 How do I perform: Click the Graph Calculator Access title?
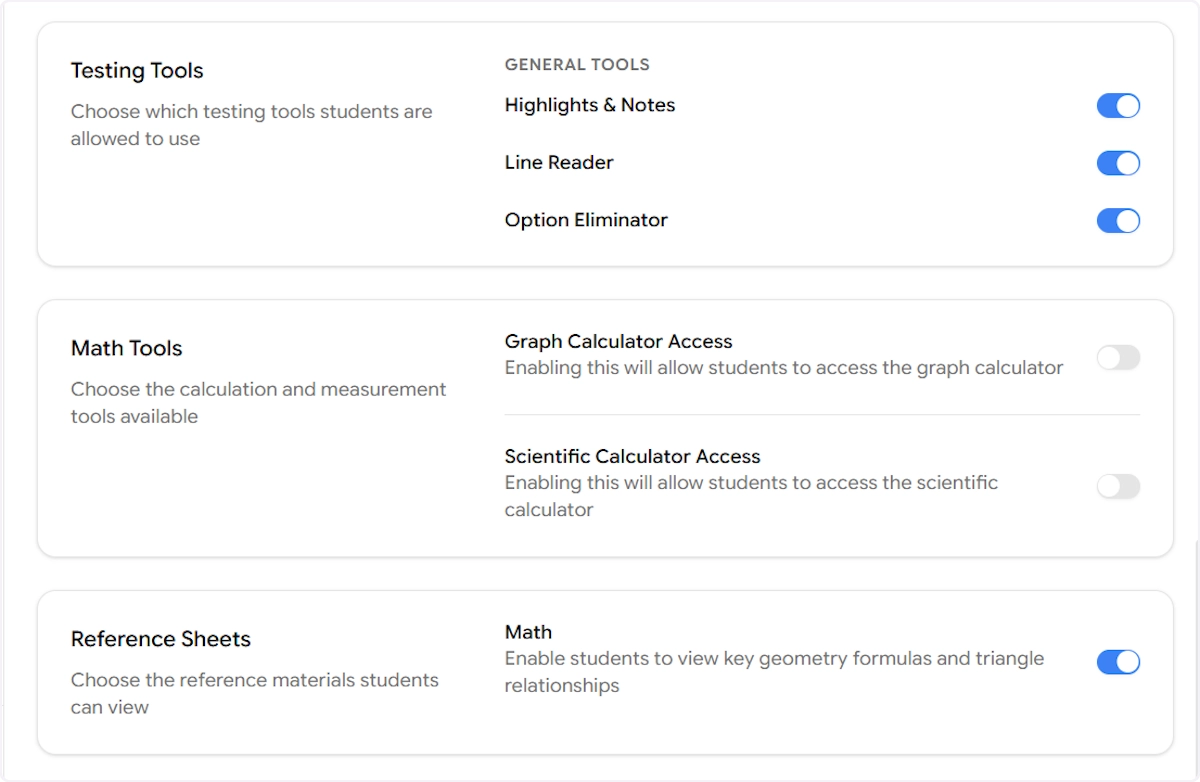618,341
